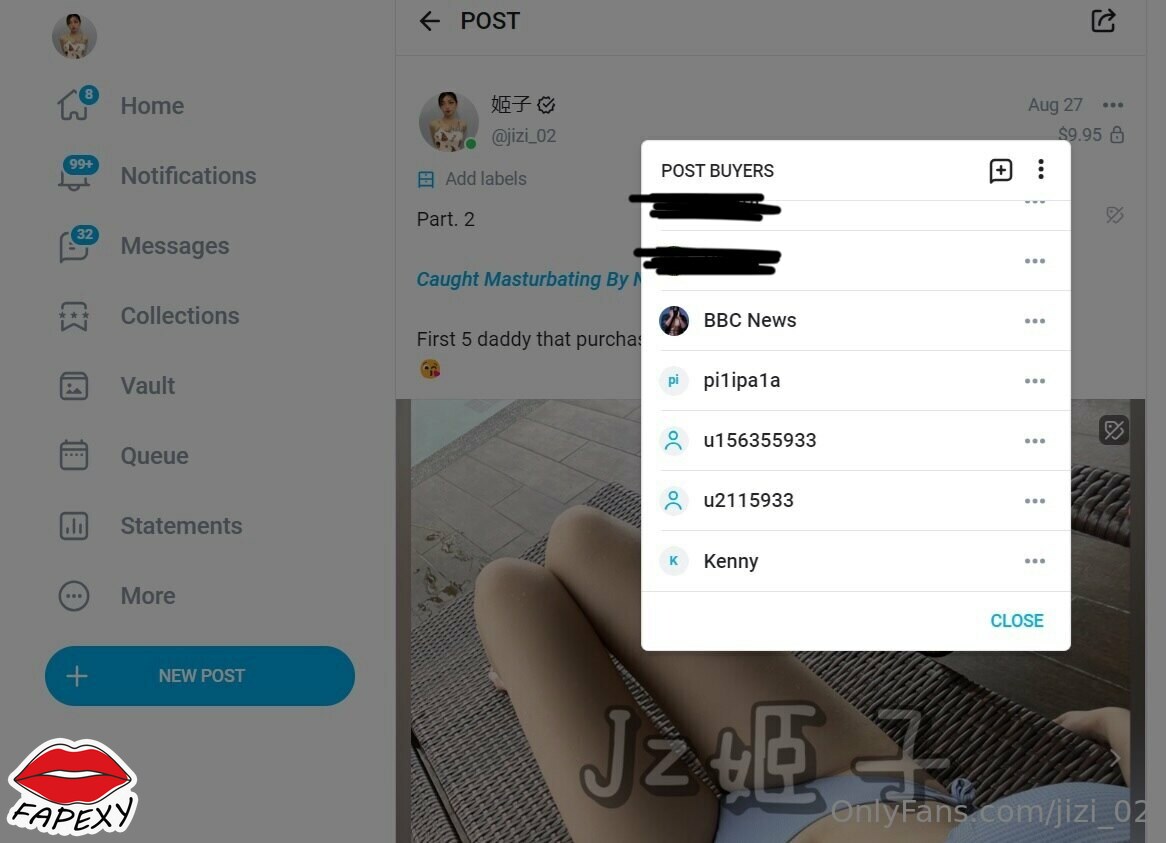
Task: Click the add-to-list icon in Post Buyers
Action: point(1001,170)
